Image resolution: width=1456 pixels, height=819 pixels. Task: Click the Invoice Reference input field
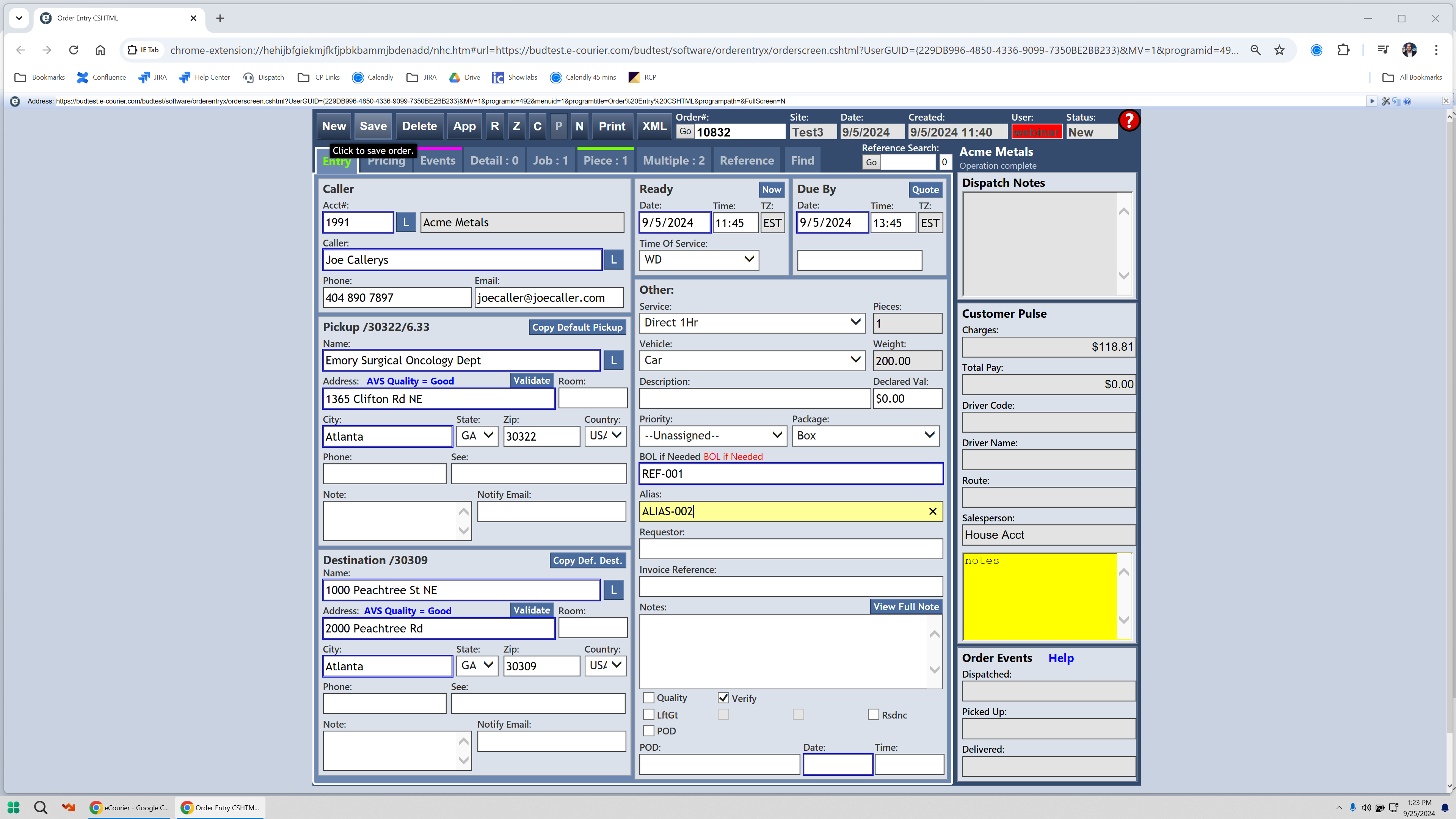coord(791,586)
